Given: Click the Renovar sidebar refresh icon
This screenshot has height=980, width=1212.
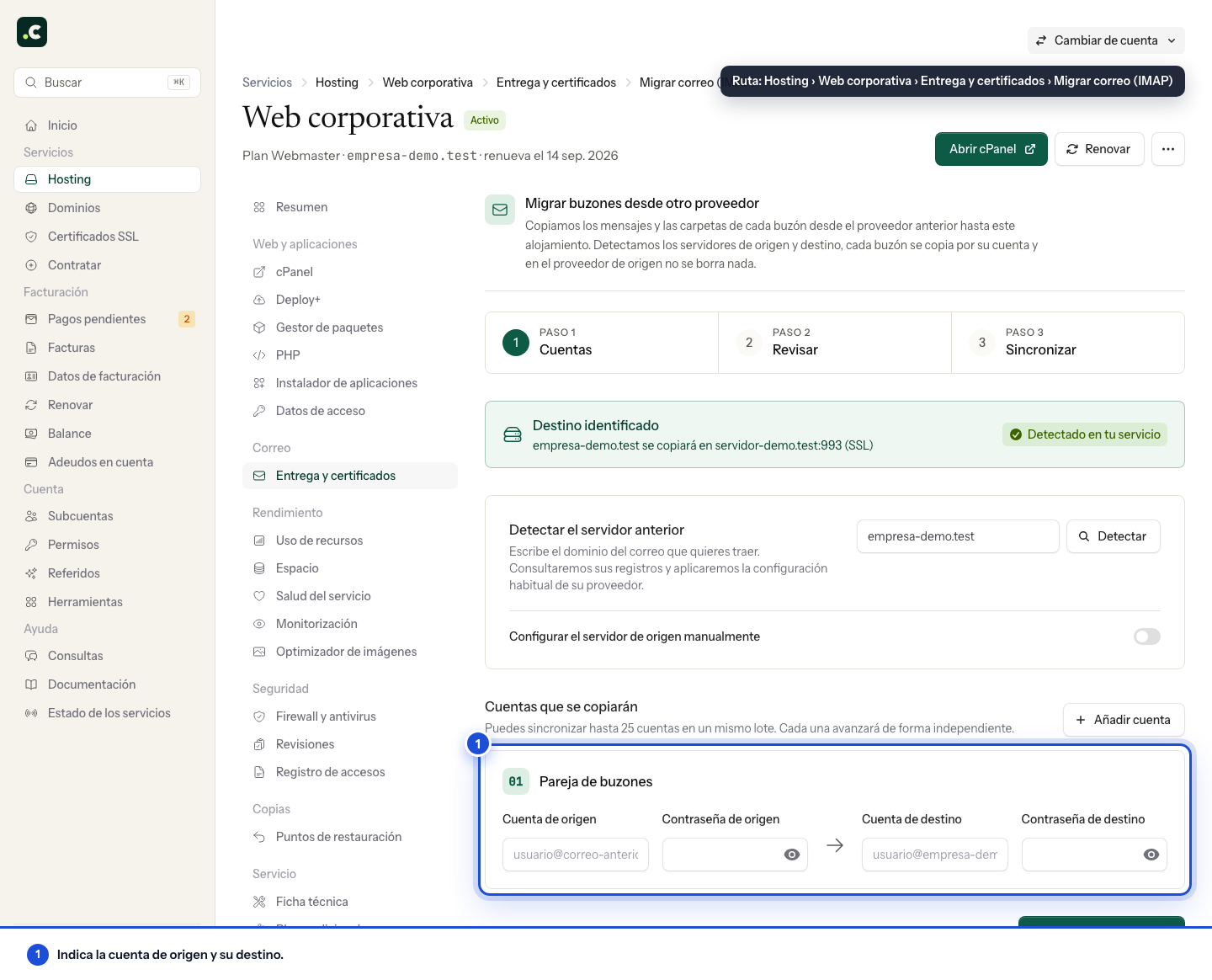Looking at the screenshot, I should click(31, 405).
